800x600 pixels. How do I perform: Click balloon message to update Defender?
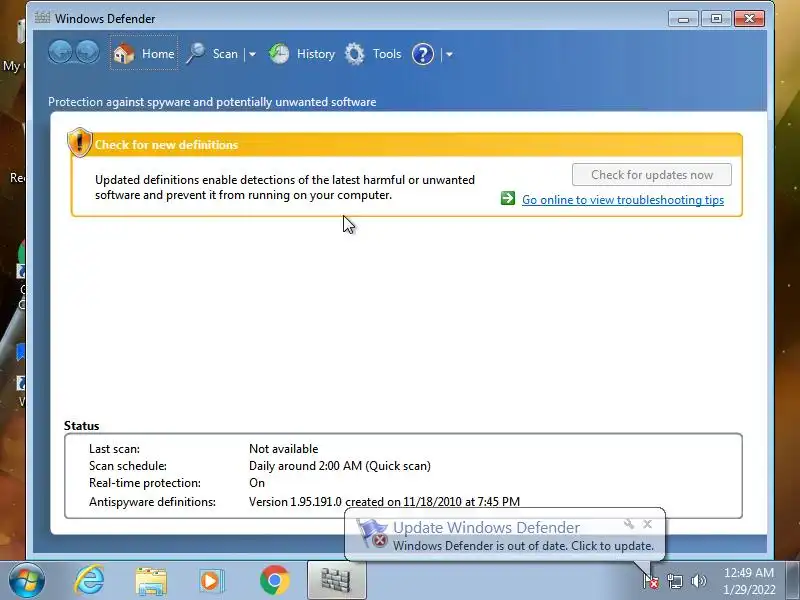click(523, 545)
